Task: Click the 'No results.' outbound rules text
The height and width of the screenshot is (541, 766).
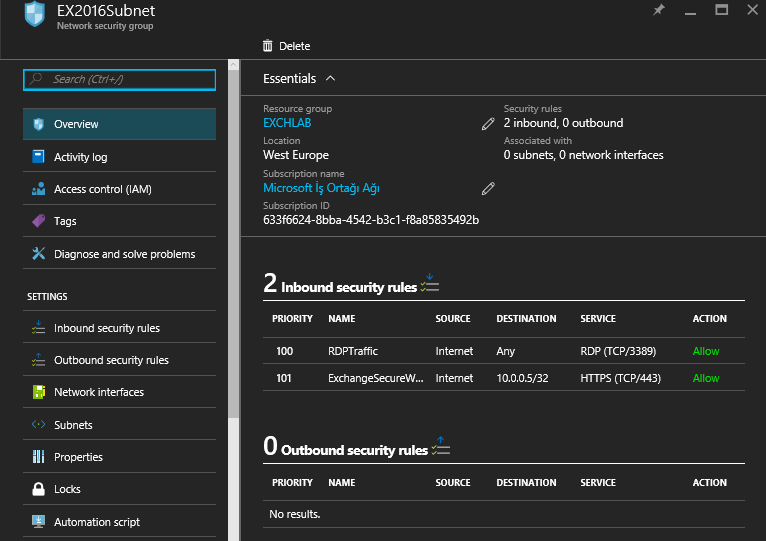Action: pyautogui.click(x=295, y=514)
